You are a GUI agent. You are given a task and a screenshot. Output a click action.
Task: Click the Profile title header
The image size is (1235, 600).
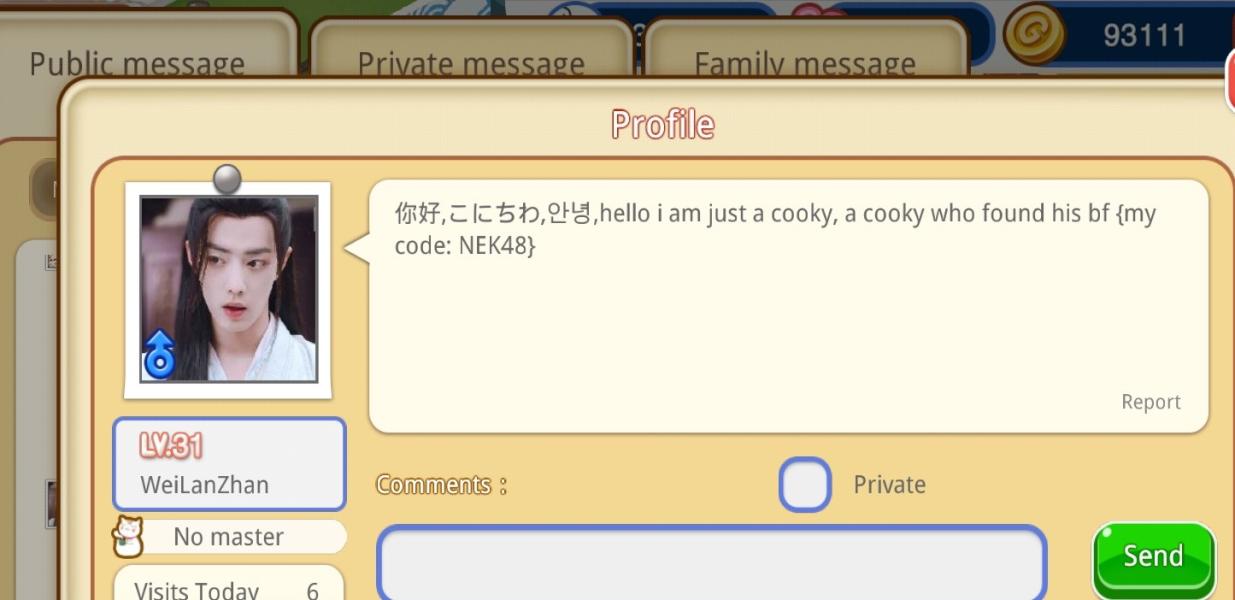663,125
